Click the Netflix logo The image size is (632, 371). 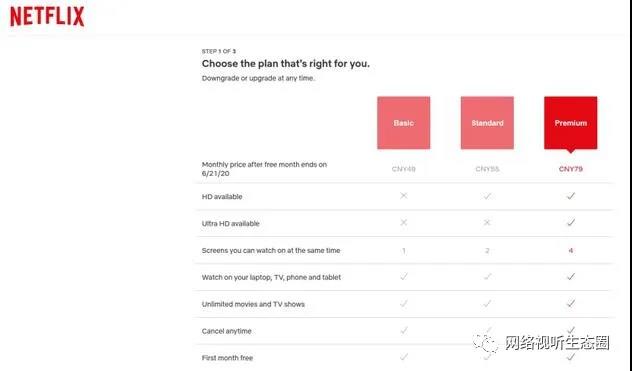(x=47, y=17)
